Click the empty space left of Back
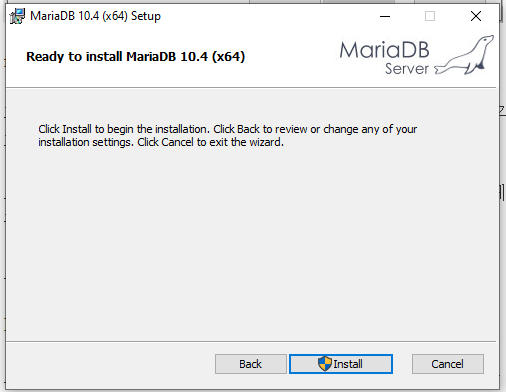 point(110,364)
